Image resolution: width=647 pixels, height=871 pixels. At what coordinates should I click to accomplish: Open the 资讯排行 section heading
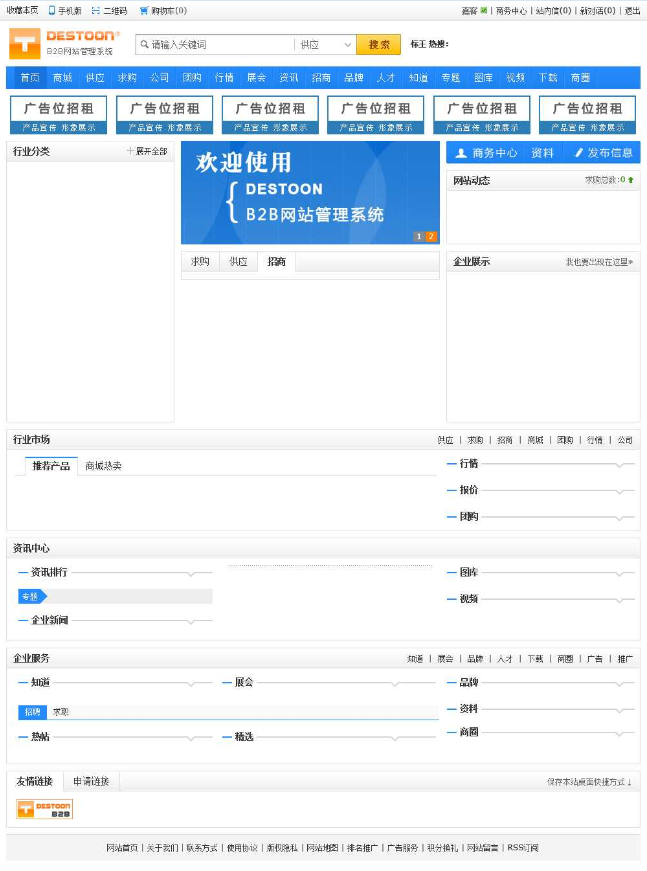coord(49,572)
